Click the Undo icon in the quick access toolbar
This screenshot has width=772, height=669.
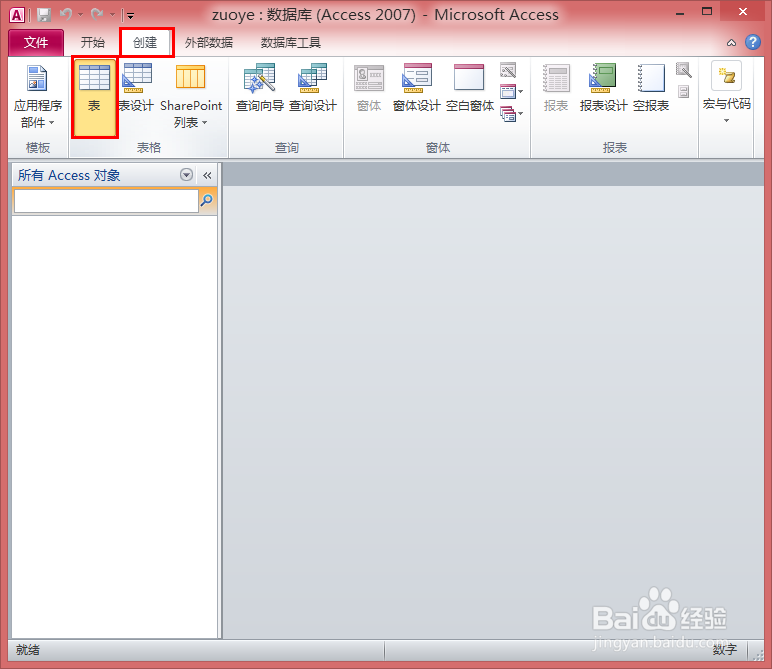[x=65, y=15]
